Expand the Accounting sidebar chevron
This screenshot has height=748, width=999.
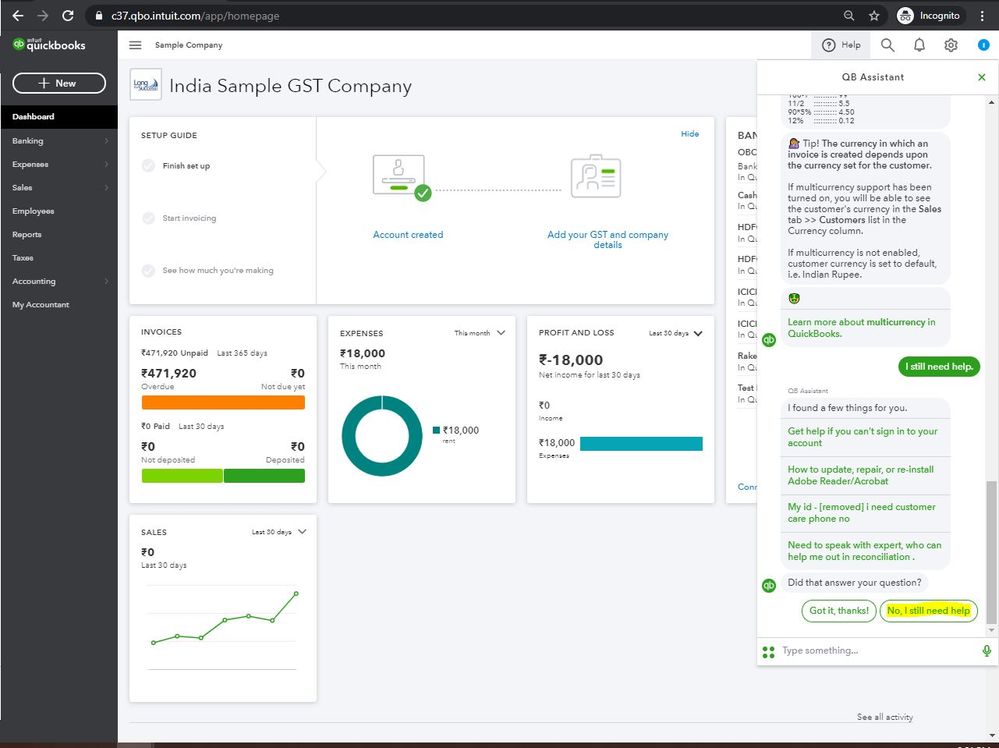click(106, 281)
